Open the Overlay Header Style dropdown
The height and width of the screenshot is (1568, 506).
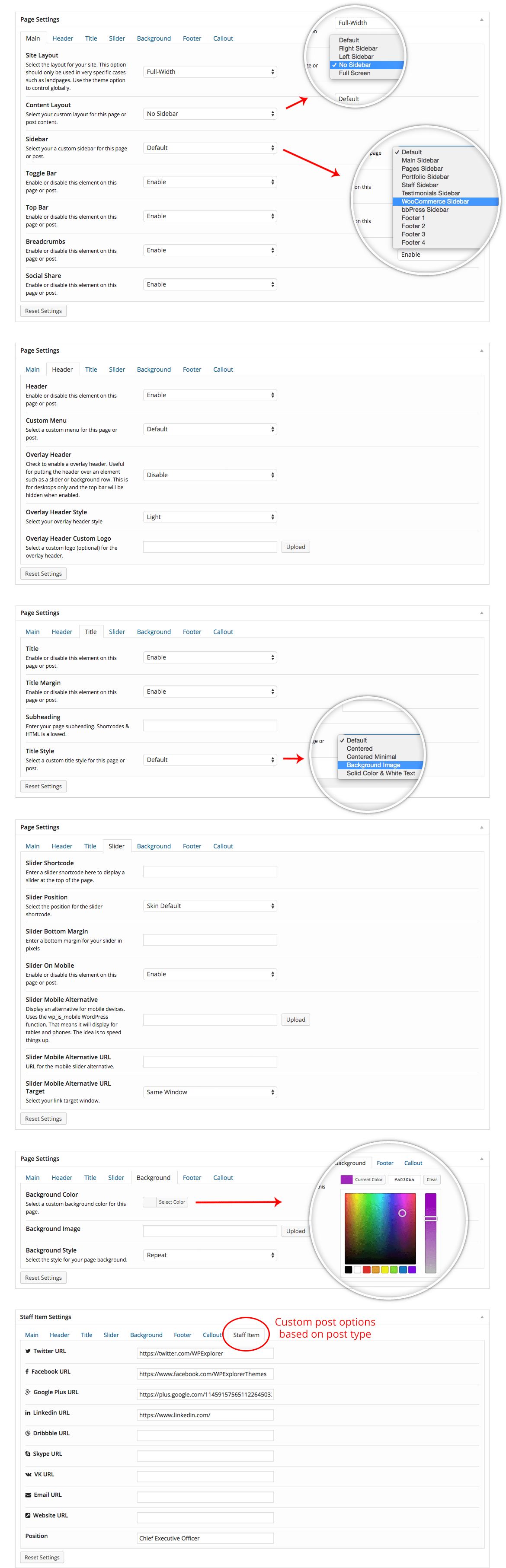click(x=209, y=517)
